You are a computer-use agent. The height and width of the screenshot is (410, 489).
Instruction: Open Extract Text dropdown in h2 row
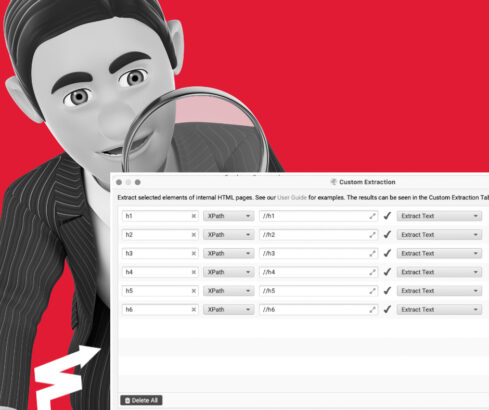439,235
